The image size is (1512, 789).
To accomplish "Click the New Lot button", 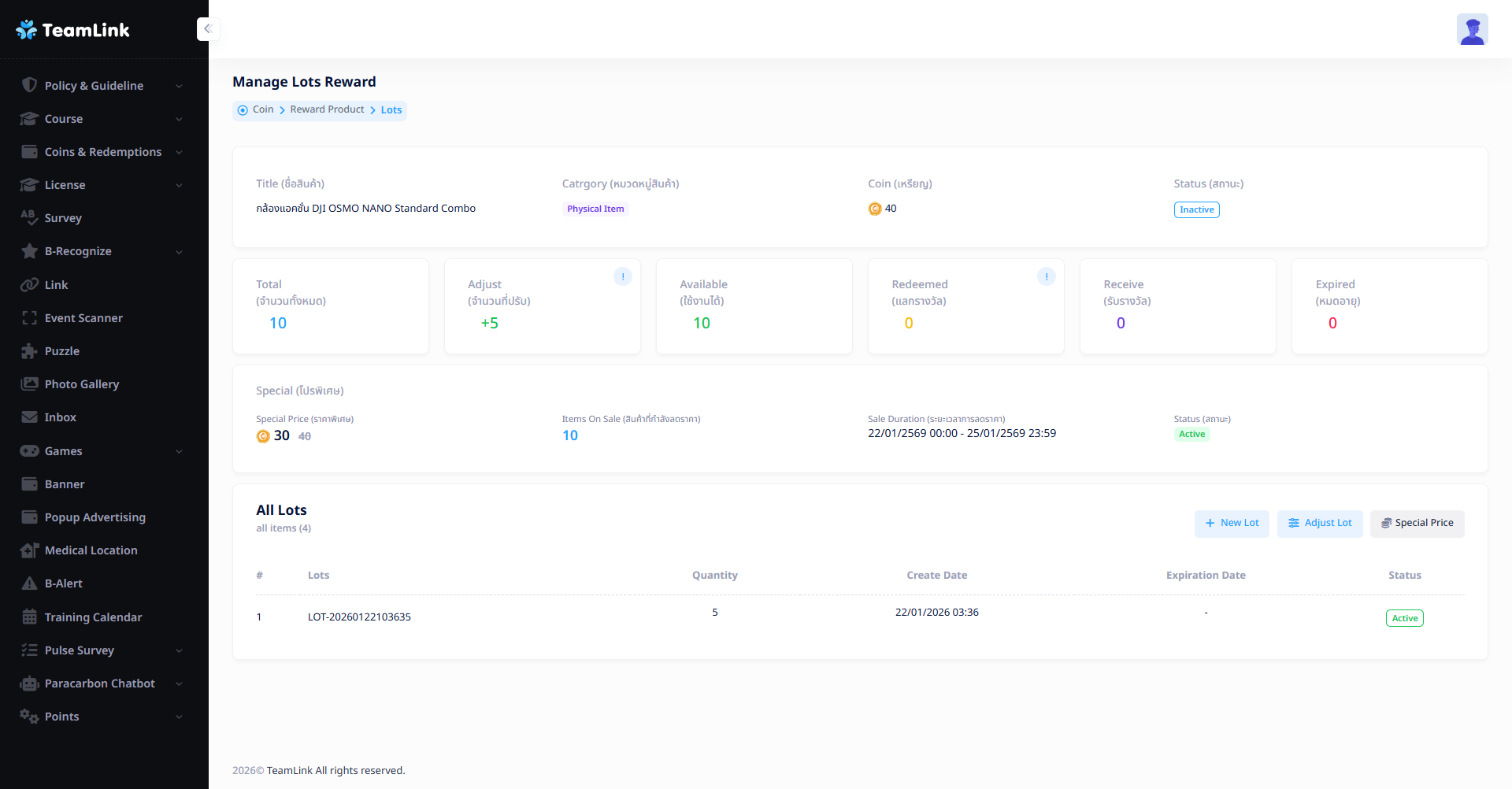I will (1231, 524).
